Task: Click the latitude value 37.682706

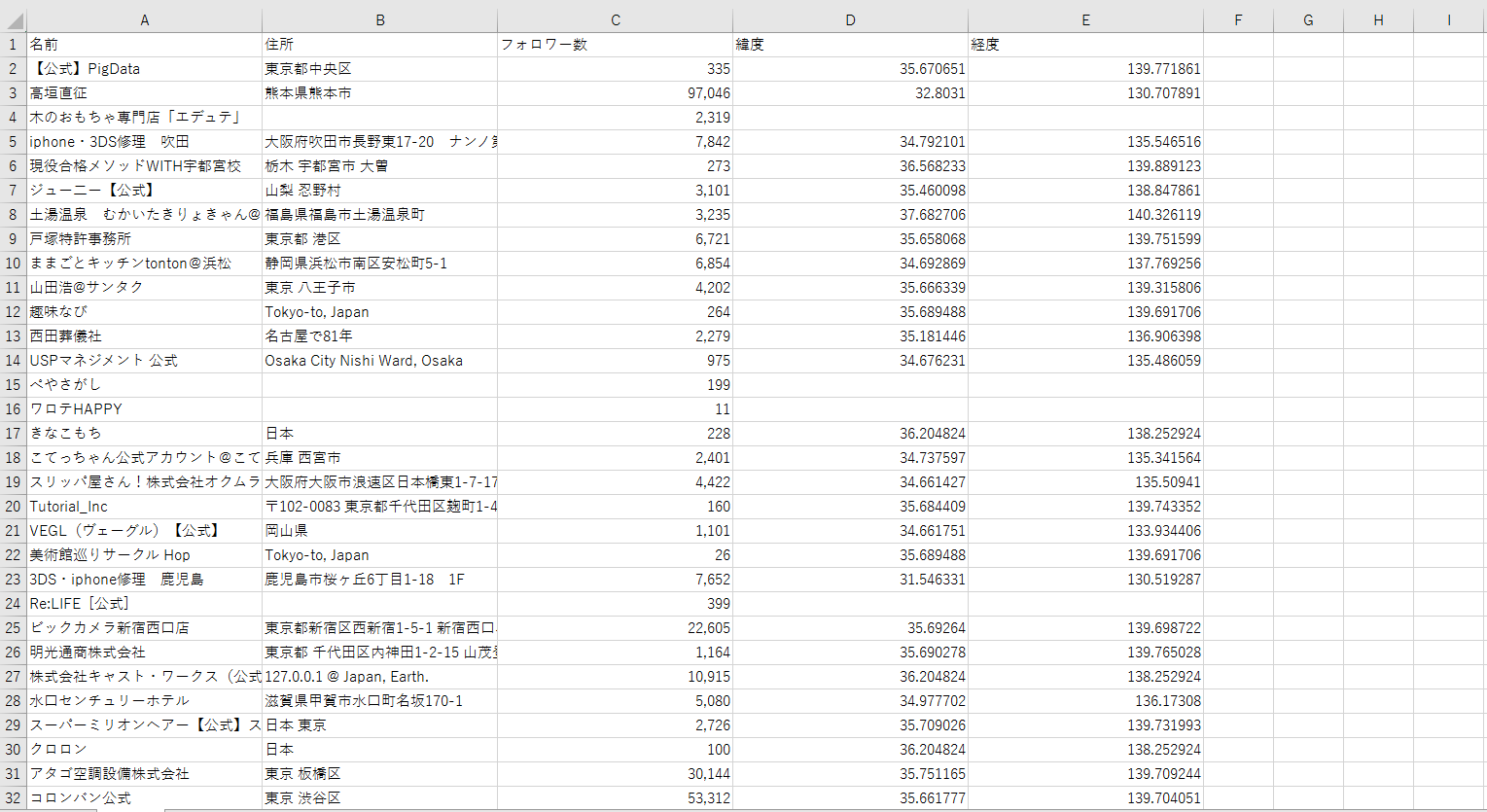Action: pos(851,215)
